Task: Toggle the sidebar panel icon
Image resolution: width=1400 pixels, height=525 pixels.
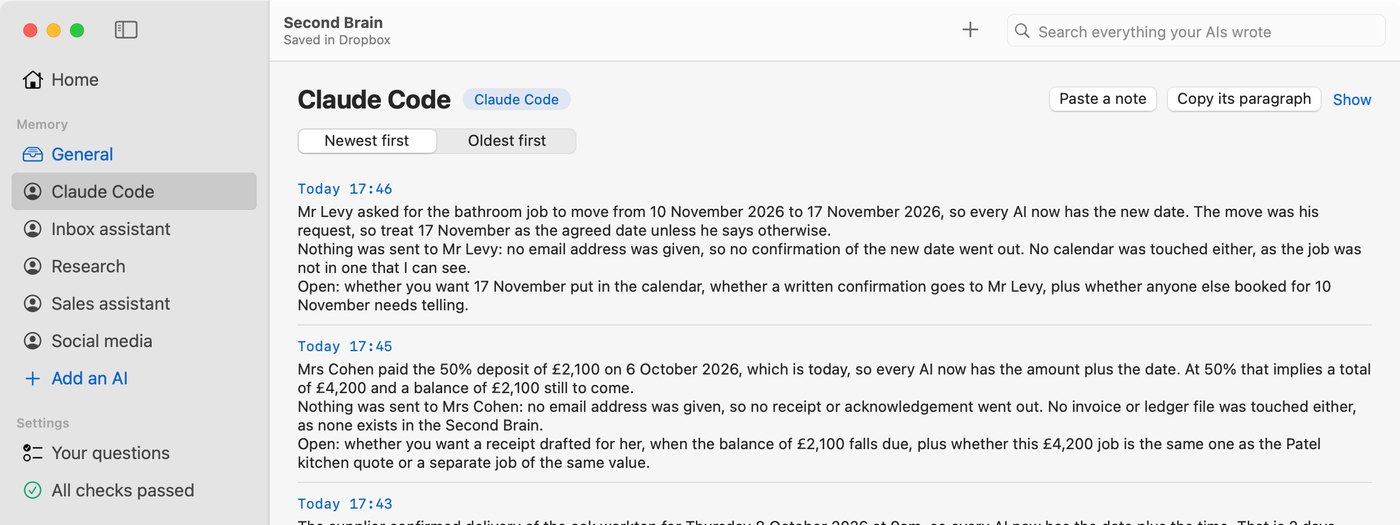Action: (x=126, y=30)
